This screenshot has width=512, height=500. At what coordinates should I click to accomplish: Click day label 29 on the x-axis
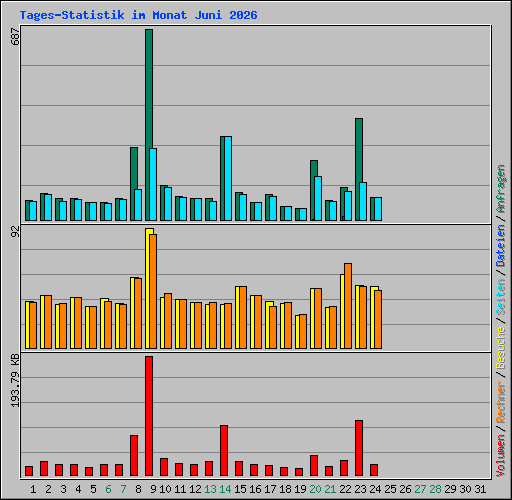[x=450, y=489]
